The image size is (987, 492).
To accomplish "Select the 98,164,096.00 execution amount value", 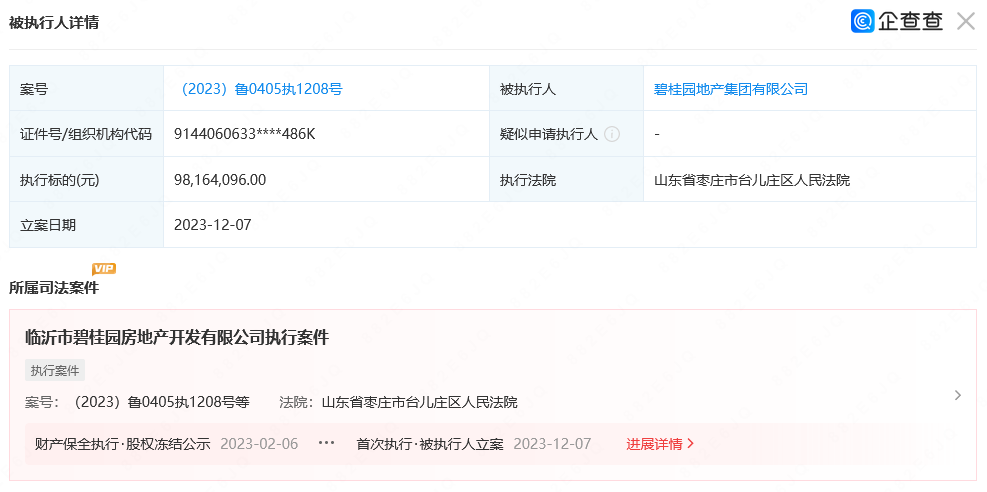I will pos(220,180).
